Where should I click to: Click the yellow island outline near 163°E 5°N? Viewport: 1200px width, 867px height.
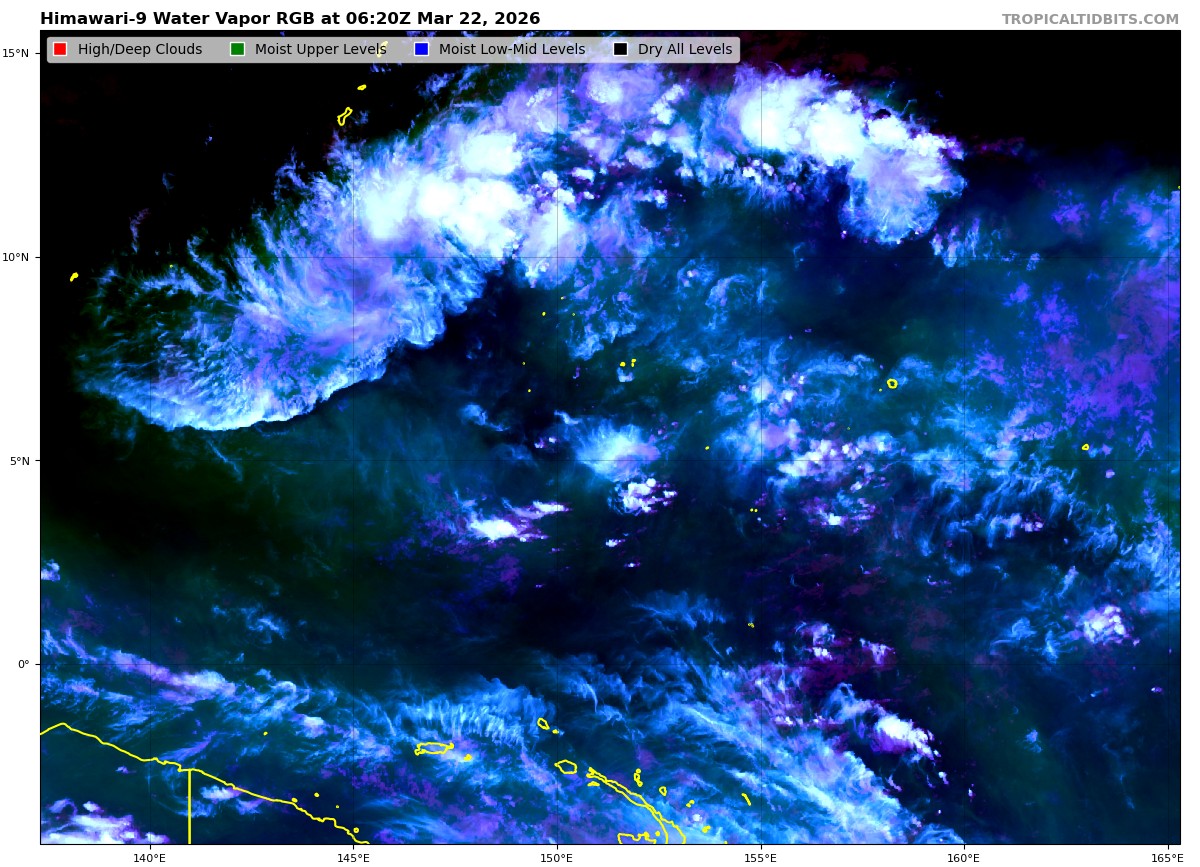[1085, 447]
